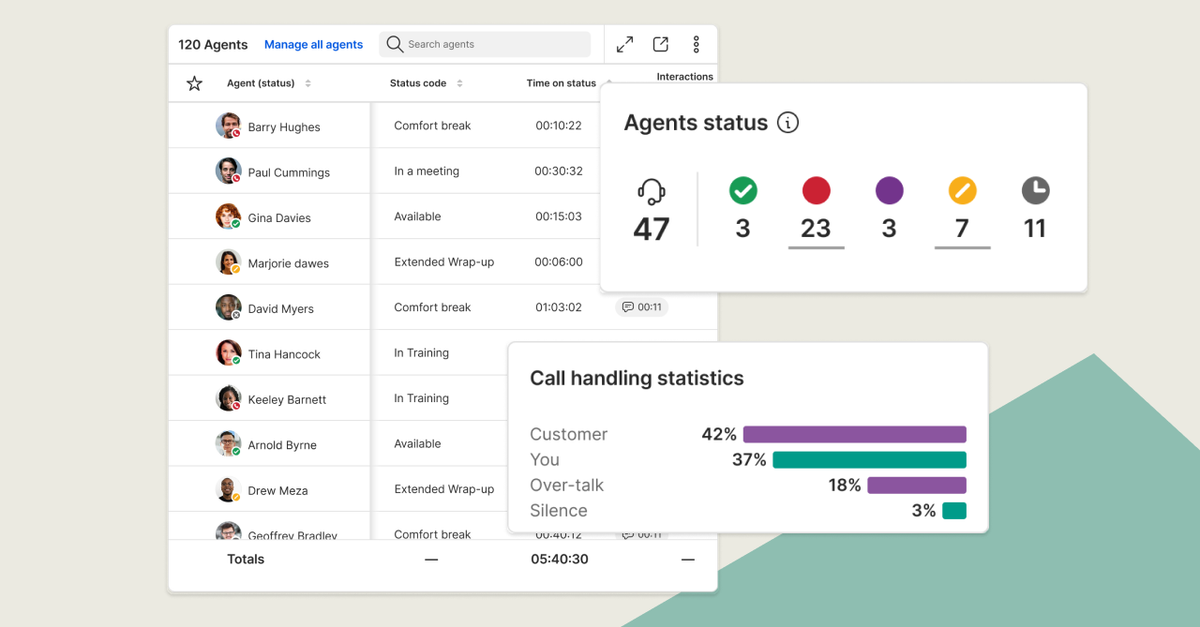The height and width of the screenshot is (627, 1200).
Task: Filter by the orange pencil wrap-up status
Action: 962,190
